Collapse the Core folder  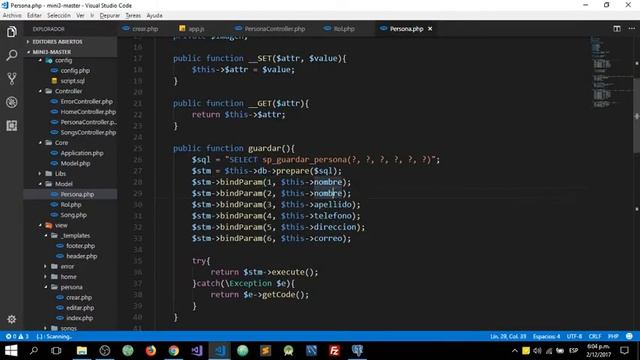(61, 143)
